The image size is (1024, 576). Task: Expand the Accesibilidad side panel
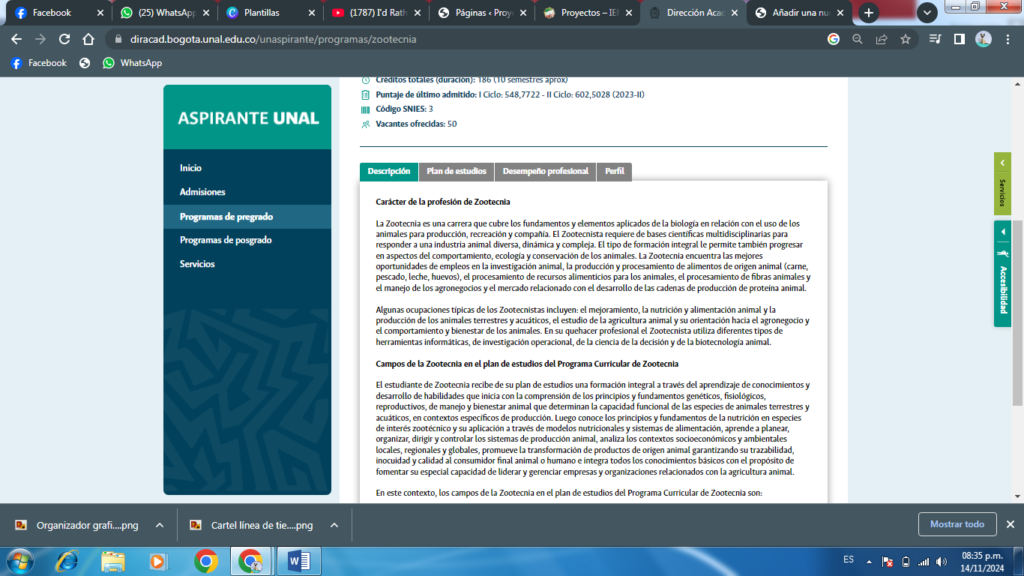[1002, 273]
